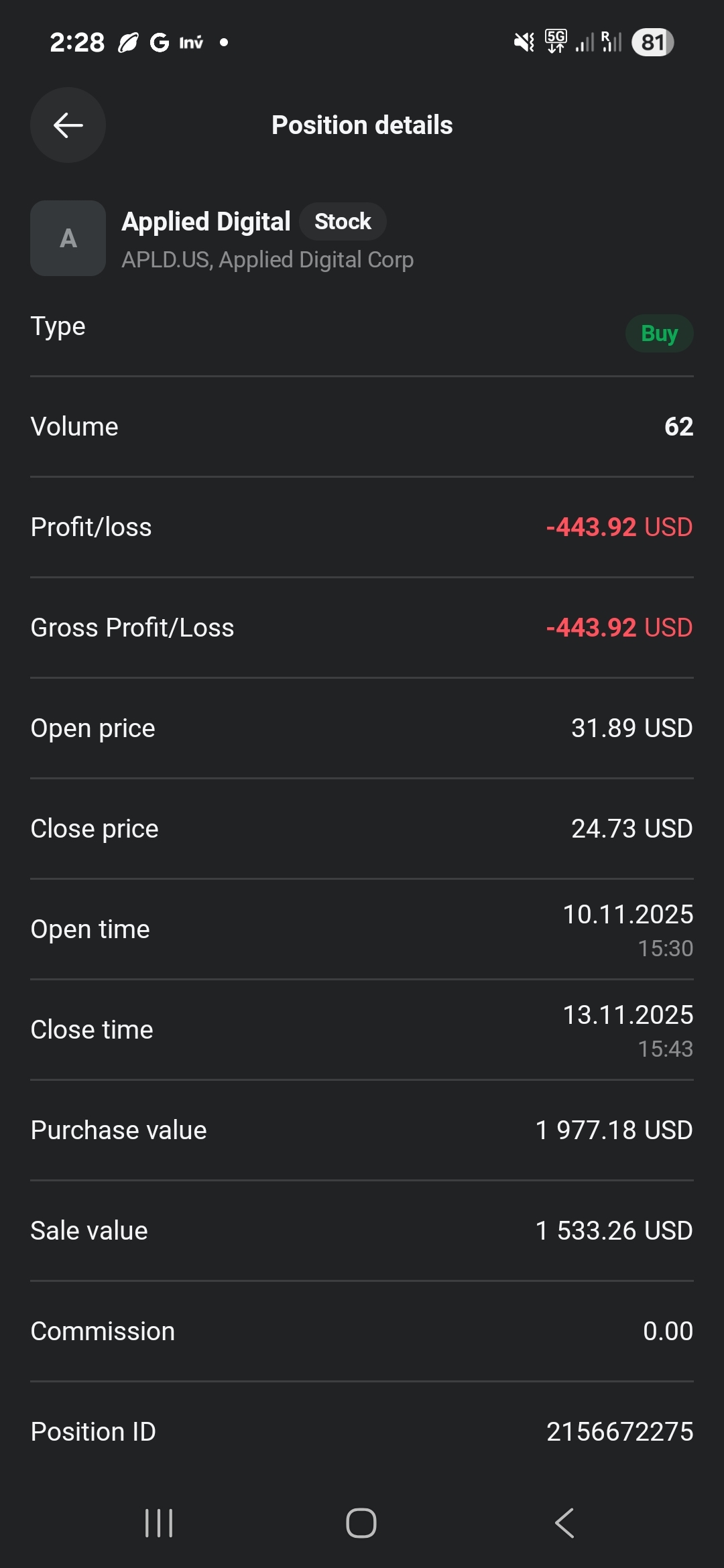Tap the green Buy type badge
This screenshot has width=724, height=1568.
(659, 333)
